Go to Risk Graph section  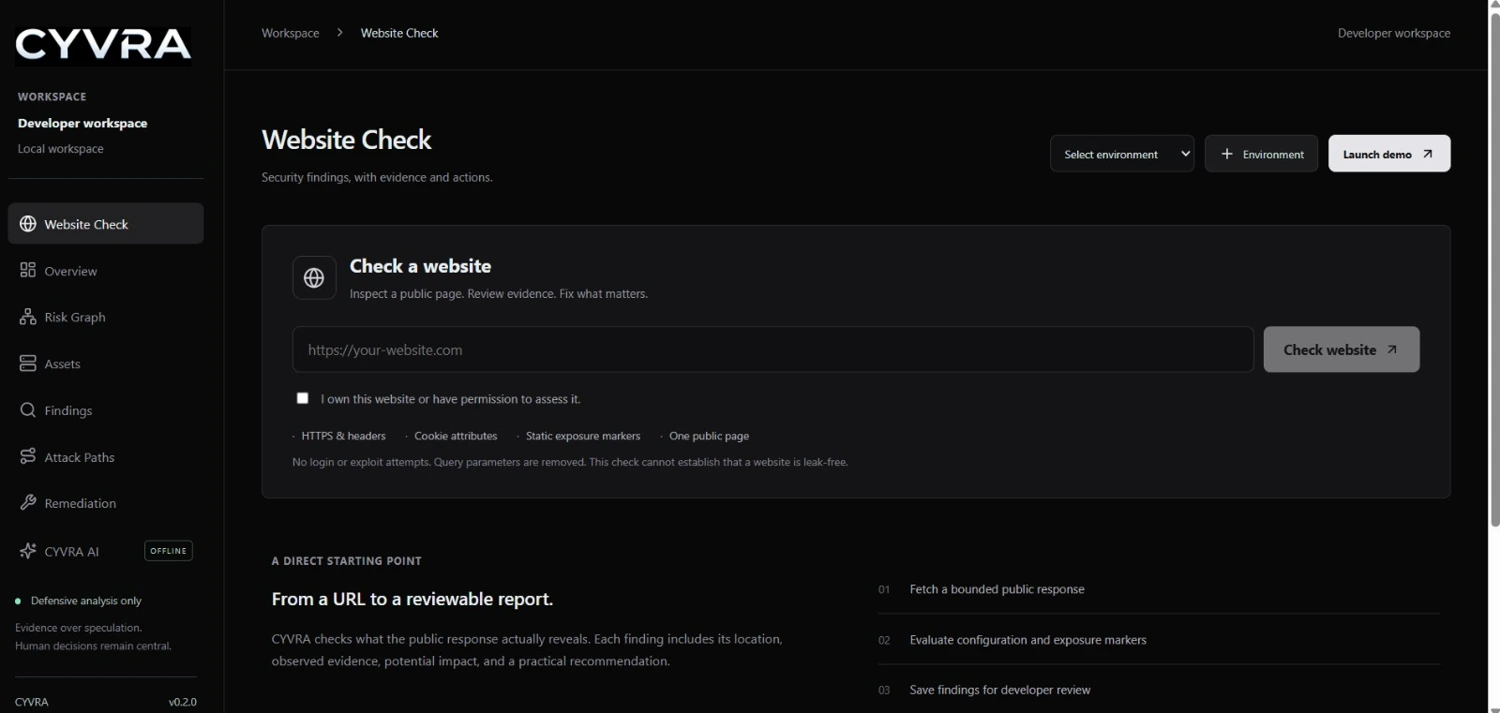106,317
